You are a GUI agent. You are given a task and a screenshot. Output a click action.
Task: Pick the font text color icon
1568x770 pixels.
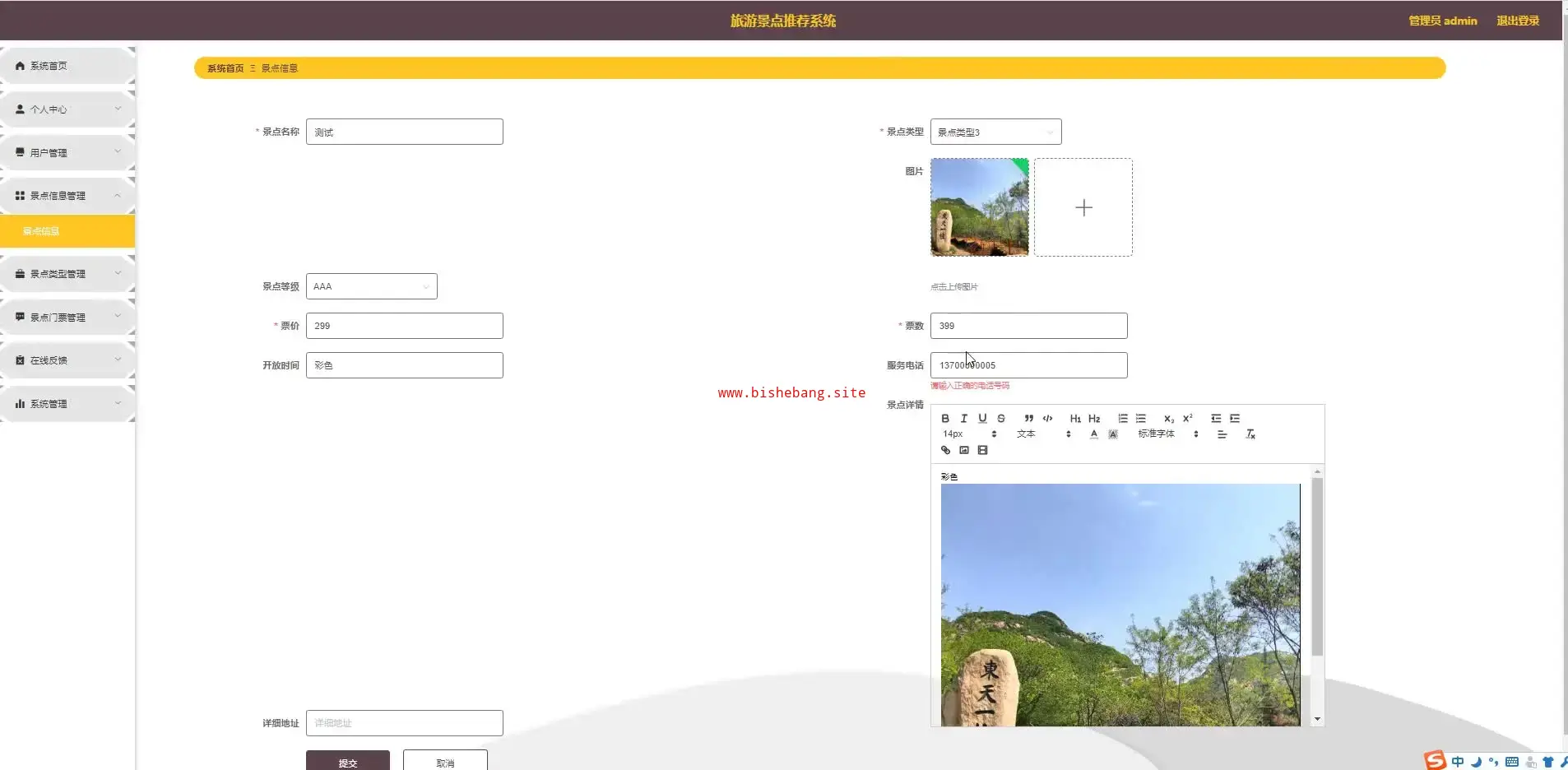click(1093, 434)
